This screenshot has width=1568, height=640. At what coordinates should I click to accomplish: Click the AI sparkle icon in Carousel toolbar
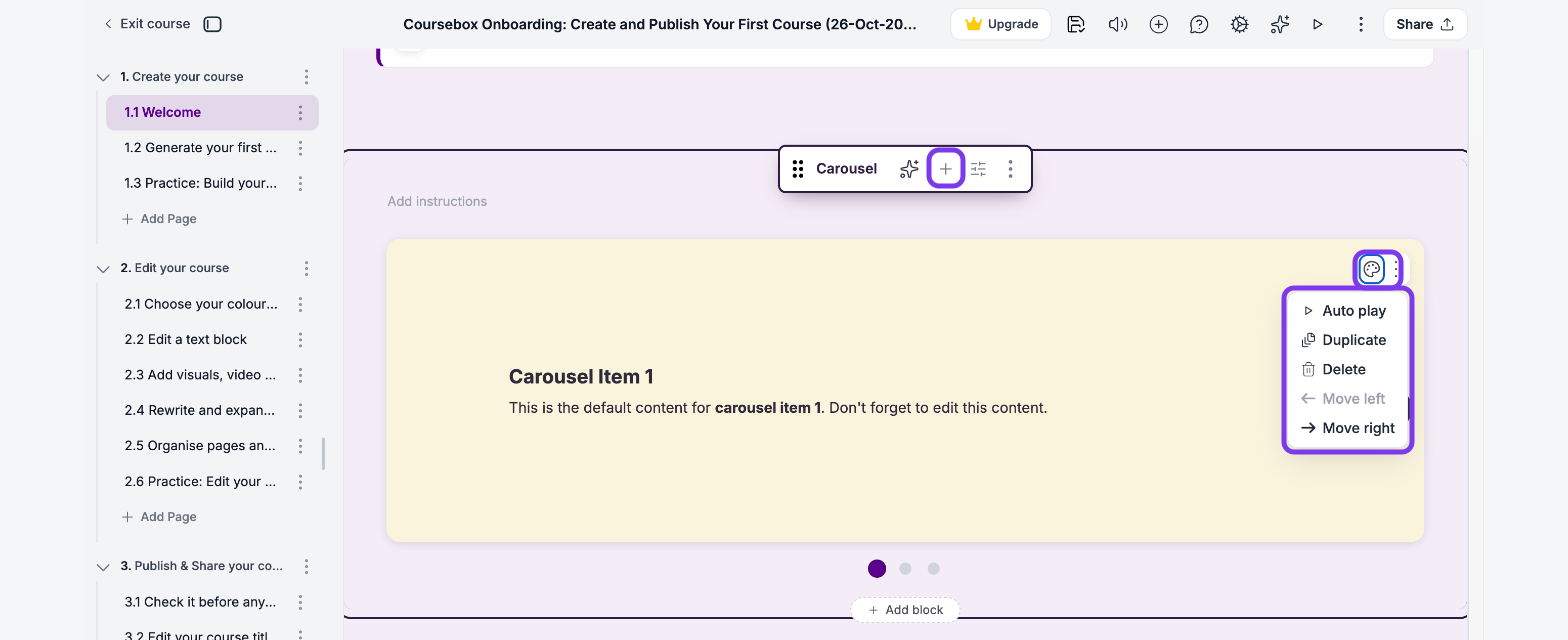(908, 169)
